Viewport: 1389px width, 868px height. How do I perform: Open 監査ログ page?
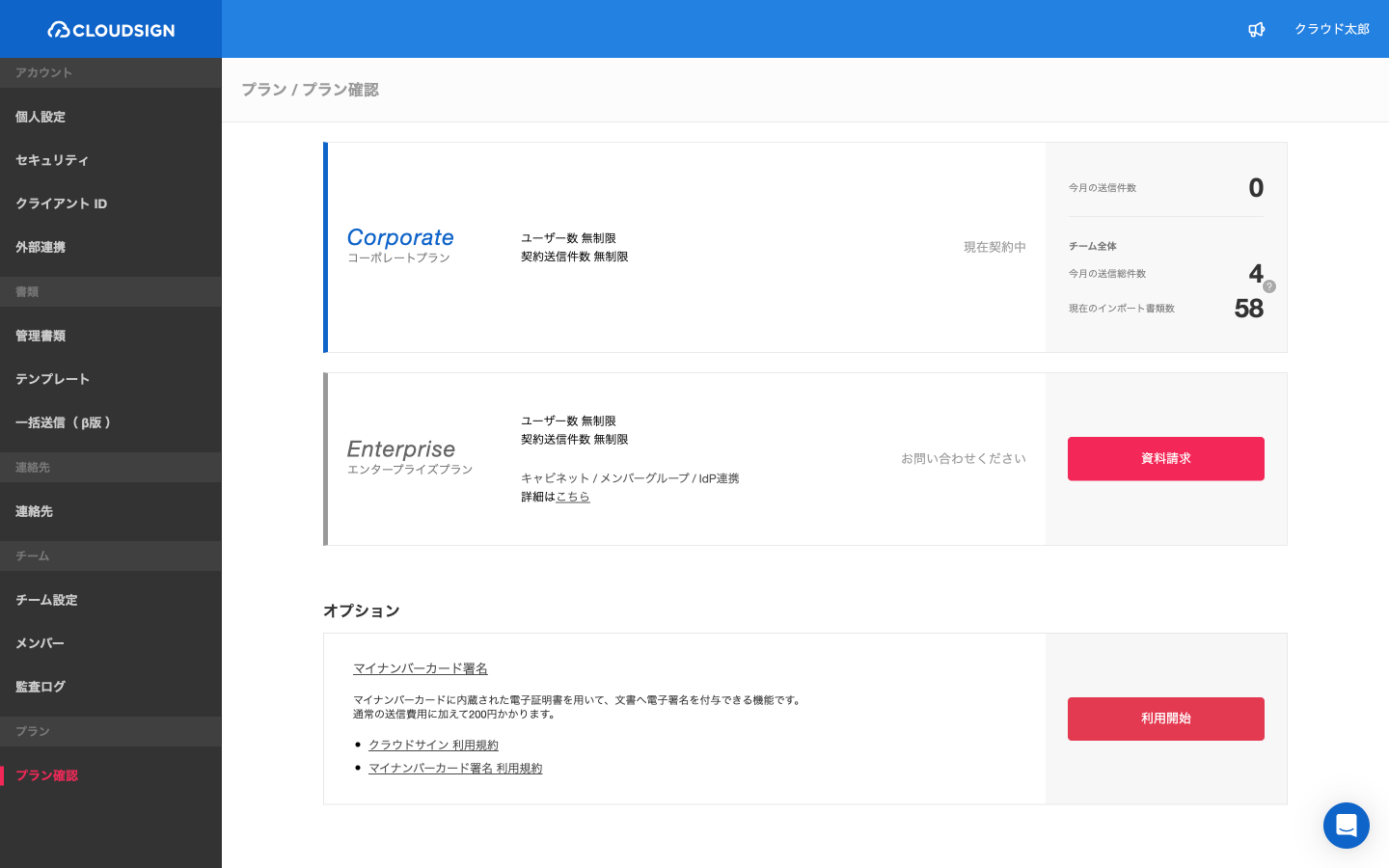(x=111, y=687)
